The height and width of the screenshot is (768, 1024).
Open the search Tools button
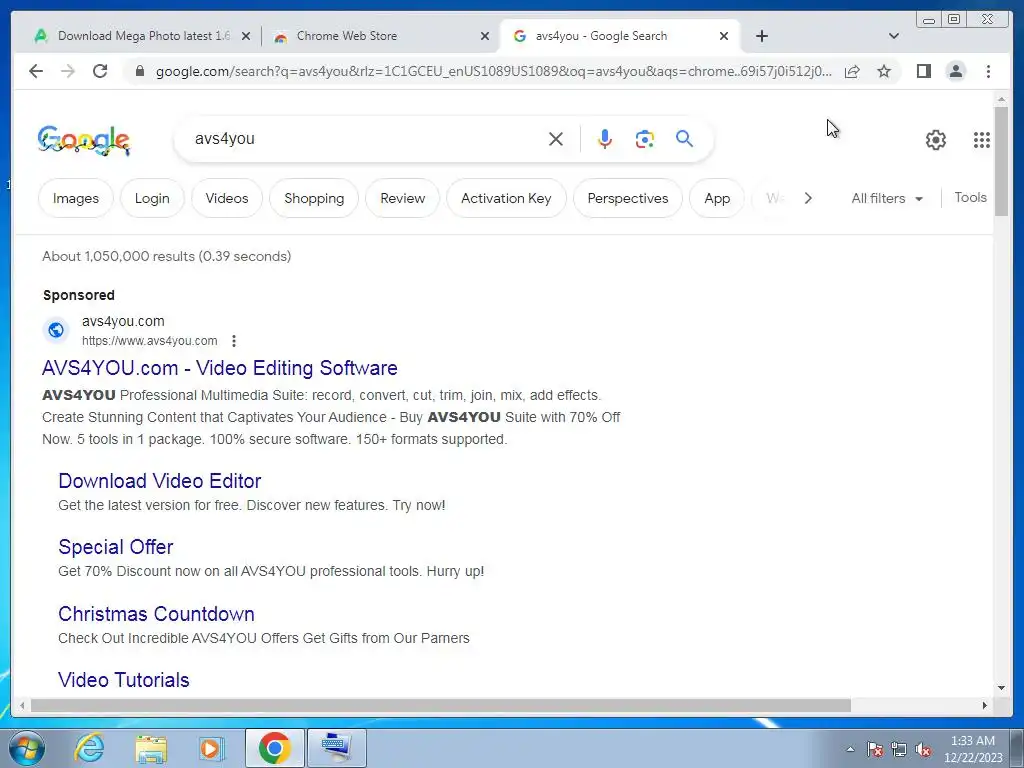pos(970,197)
